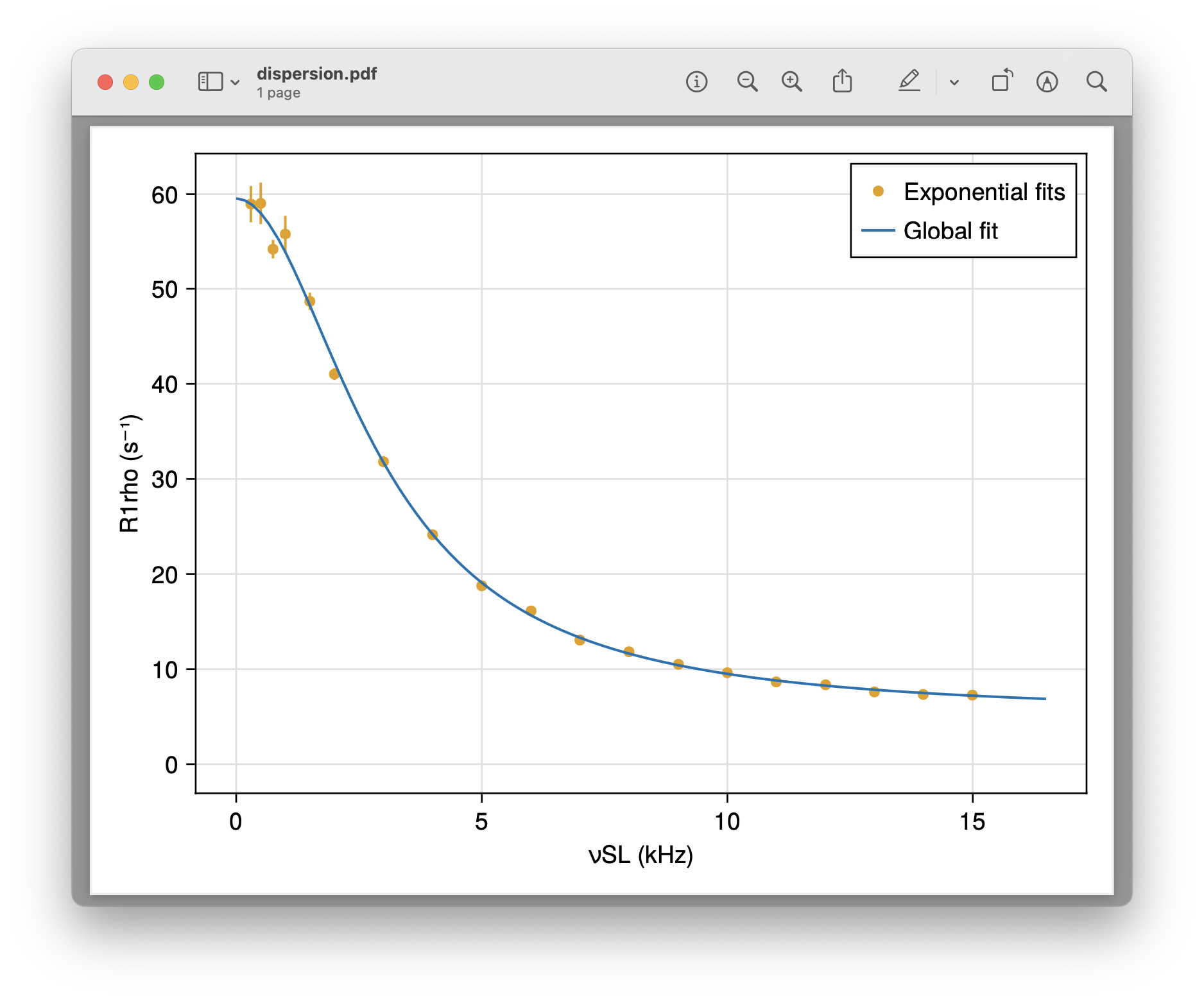The width and height of the screenshot is (1204, 1001).
Task: Open the highlight tool dropdown arrow
Action: pyautogui.click(x=954, y=82)
